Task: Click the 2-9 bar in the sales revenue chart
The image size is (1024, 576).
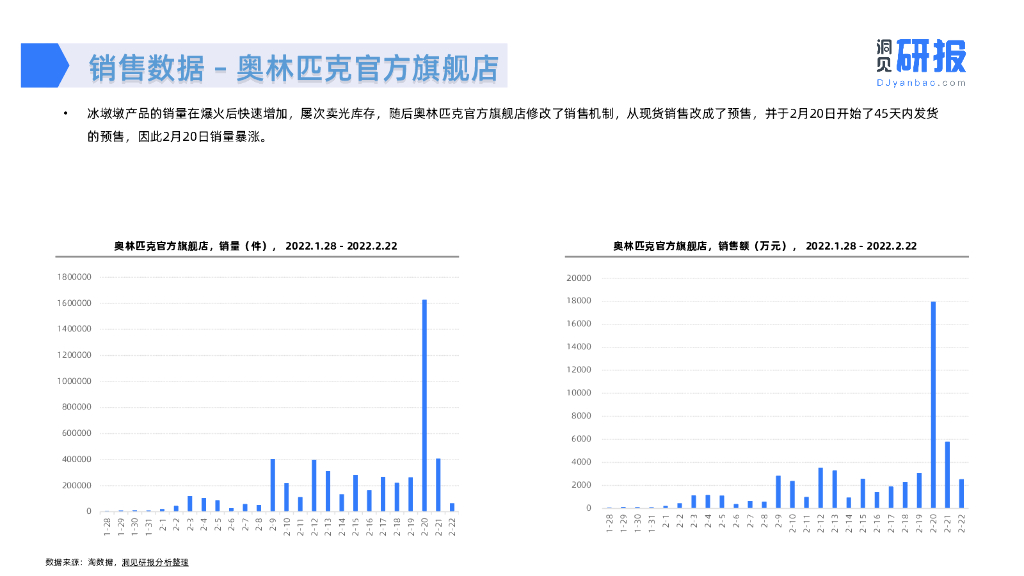Action: coord(778,492)
